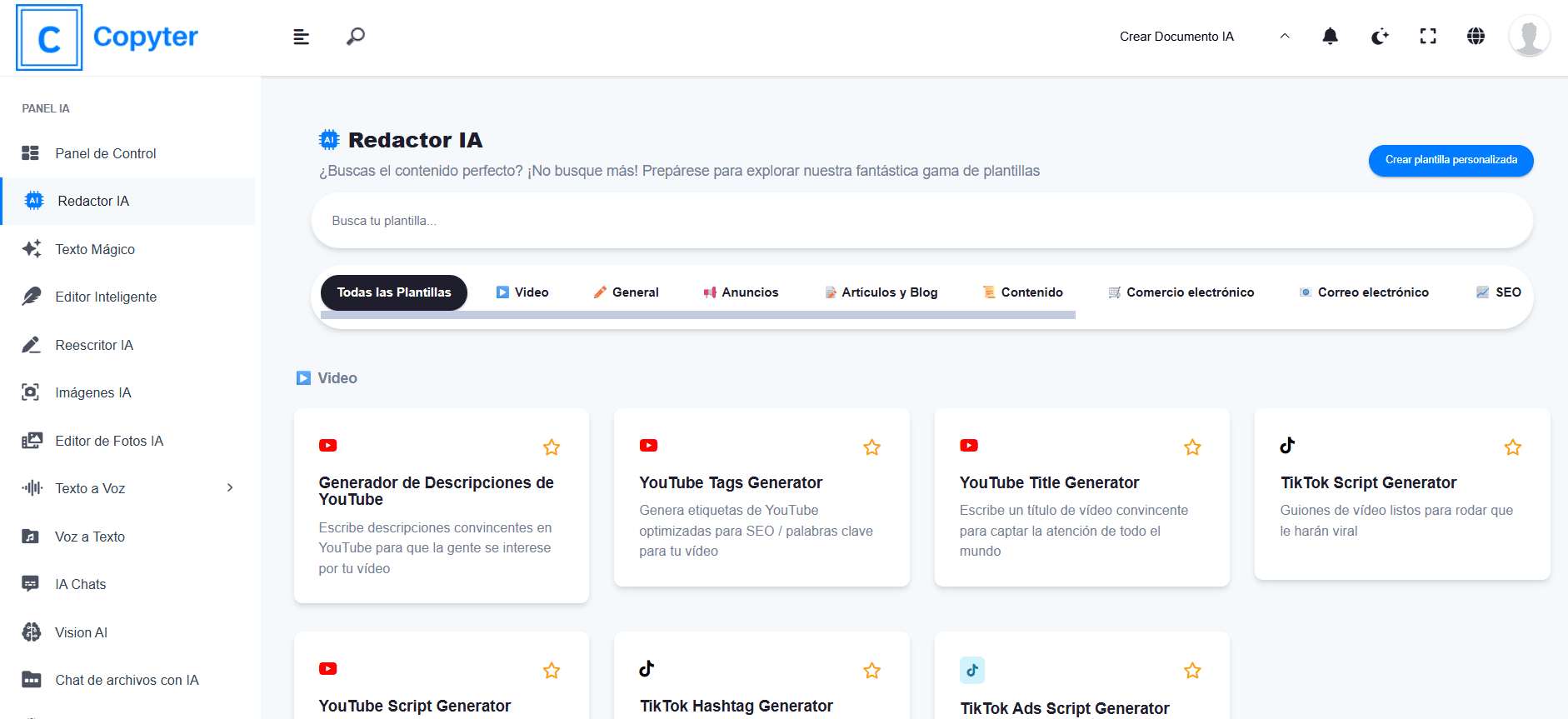Collapse the sidebar with the menu icon
The image size is (1568, 719).
(302, 37)
